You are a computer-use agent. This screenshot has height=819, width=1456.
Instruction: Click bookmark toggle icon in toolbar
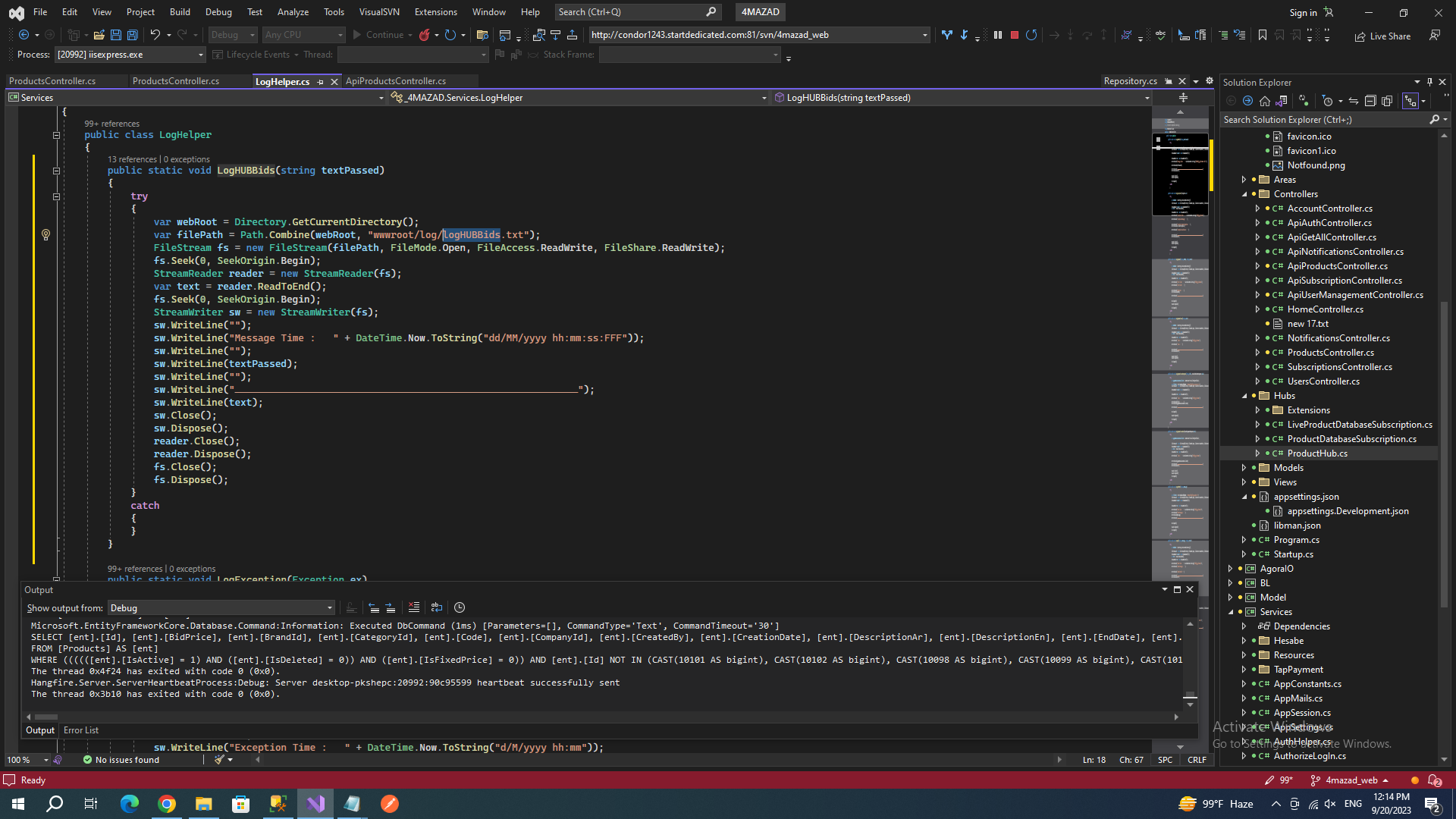(x=1263, y=35)
